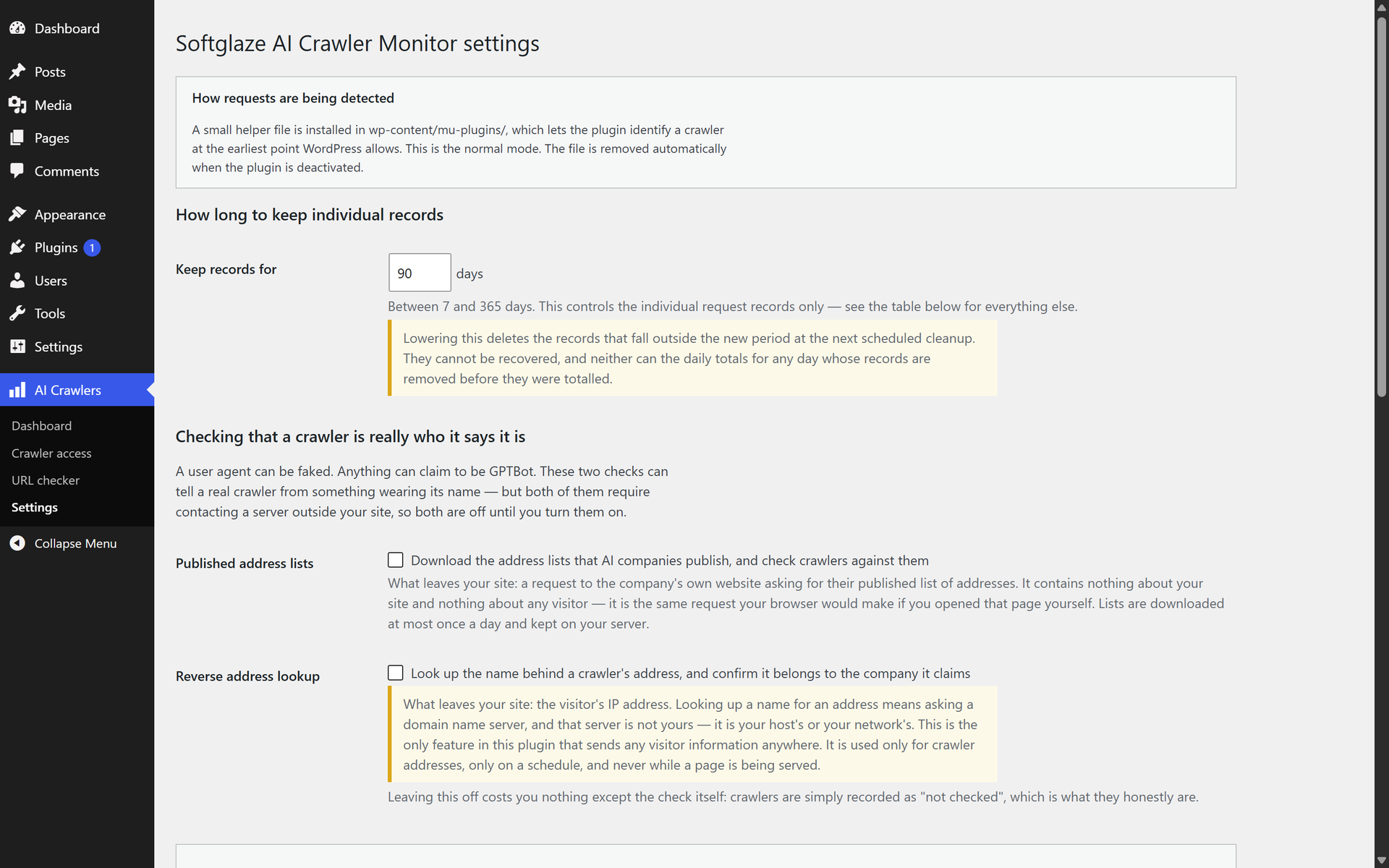
Task: Click the 'Reverse address lookup' row label
Action: click(x=247, y=676)
